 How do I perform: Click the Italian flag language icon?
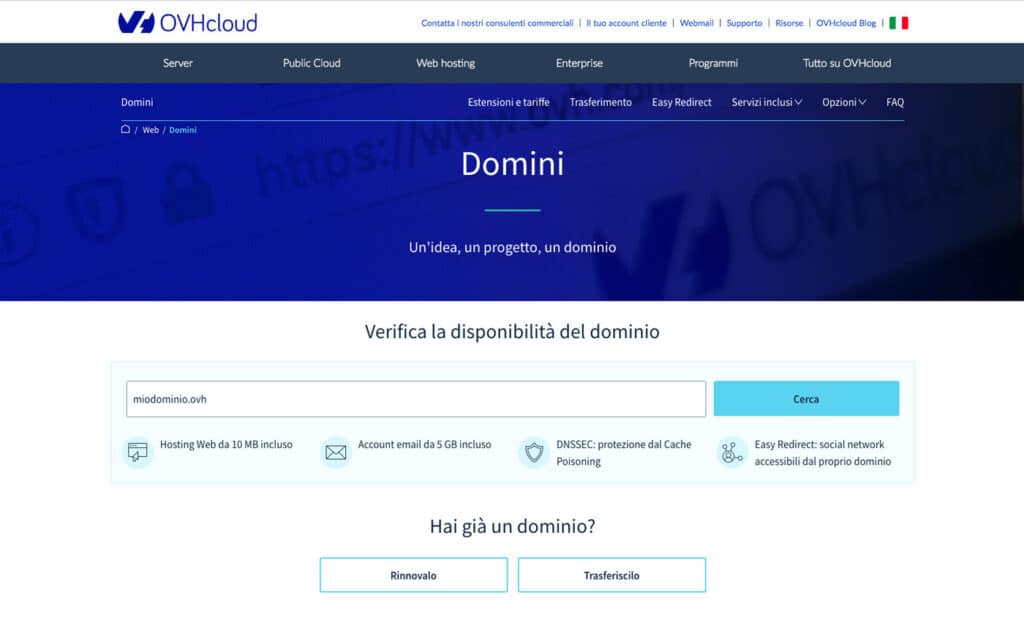click(899, 20)
